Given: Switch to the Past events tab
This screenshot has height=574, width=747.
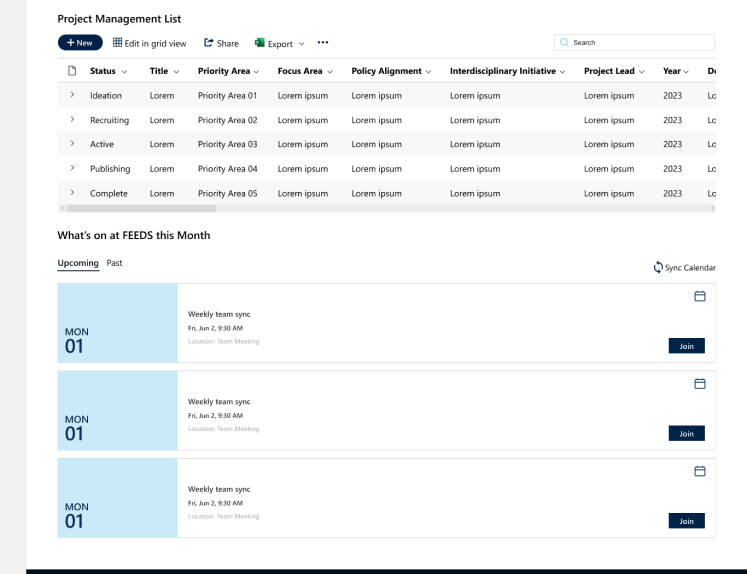Looking at the screenshot, I should (115, 263).
